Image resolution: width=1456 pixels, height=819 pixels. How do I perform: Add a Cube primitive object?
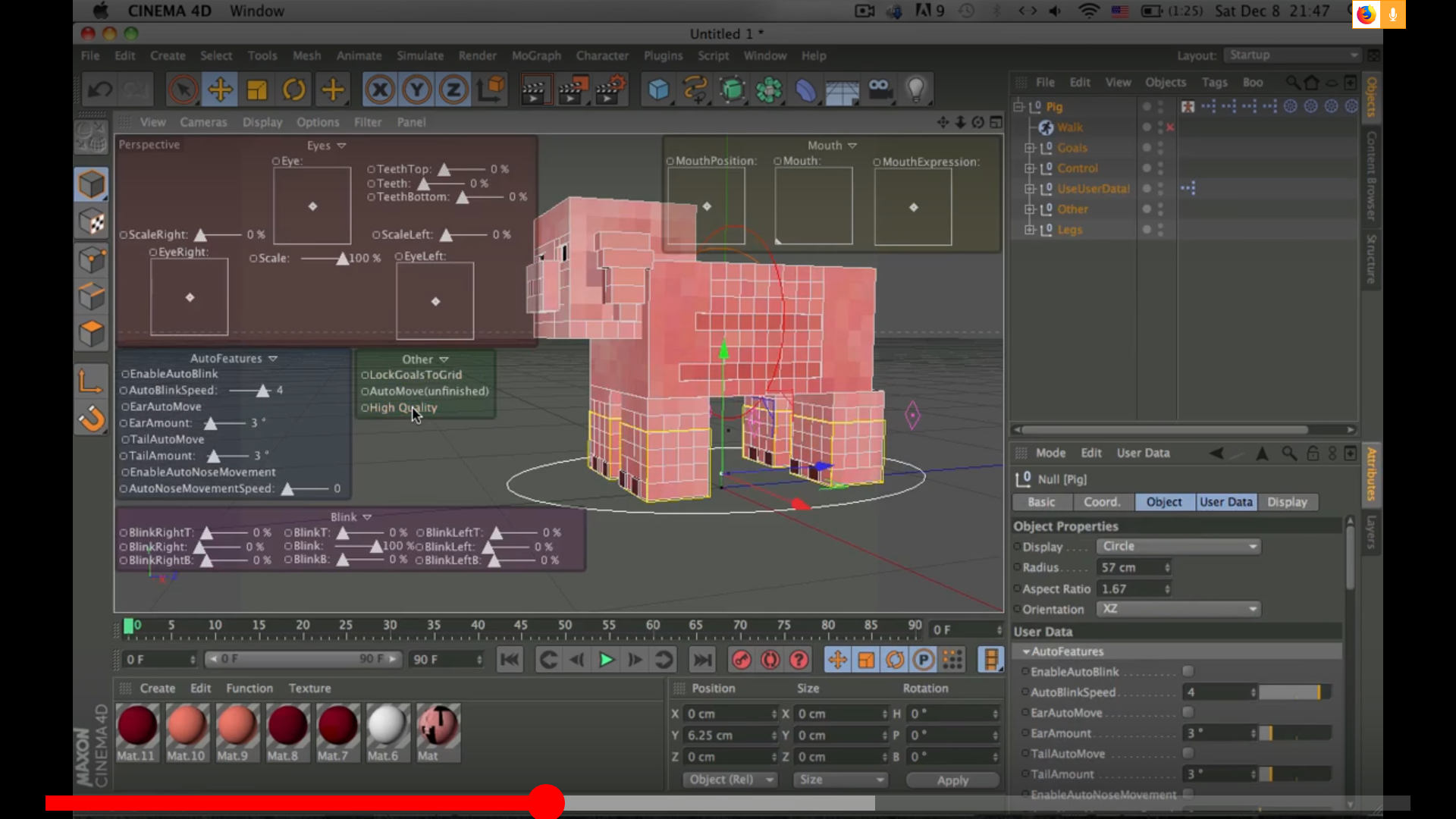point(658,89)
